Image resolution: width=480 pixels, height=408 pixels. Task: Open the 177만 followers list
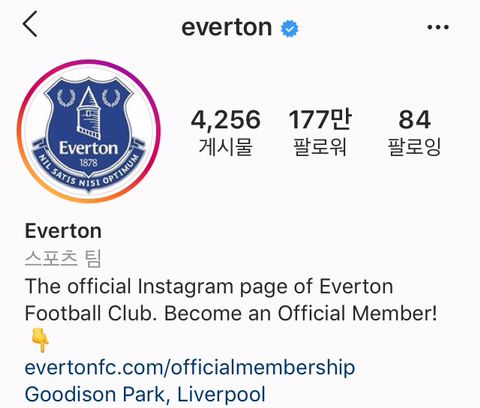tap(320, 119)
